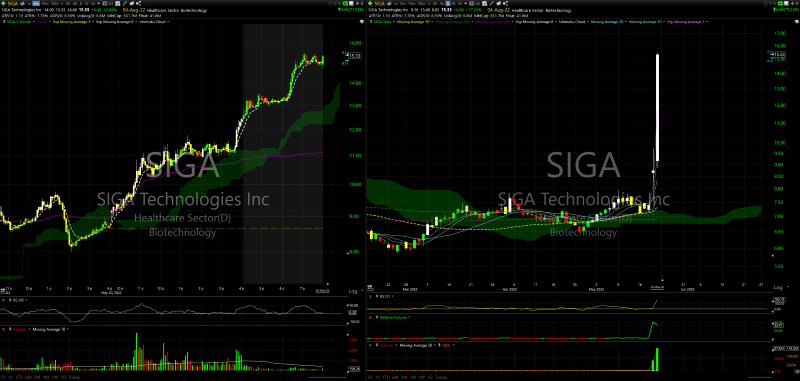Viewport: 800px width, 381px height.
Task: Click the chart-type icon after the timeframes, right chart
Action: (x=471, y=4)
